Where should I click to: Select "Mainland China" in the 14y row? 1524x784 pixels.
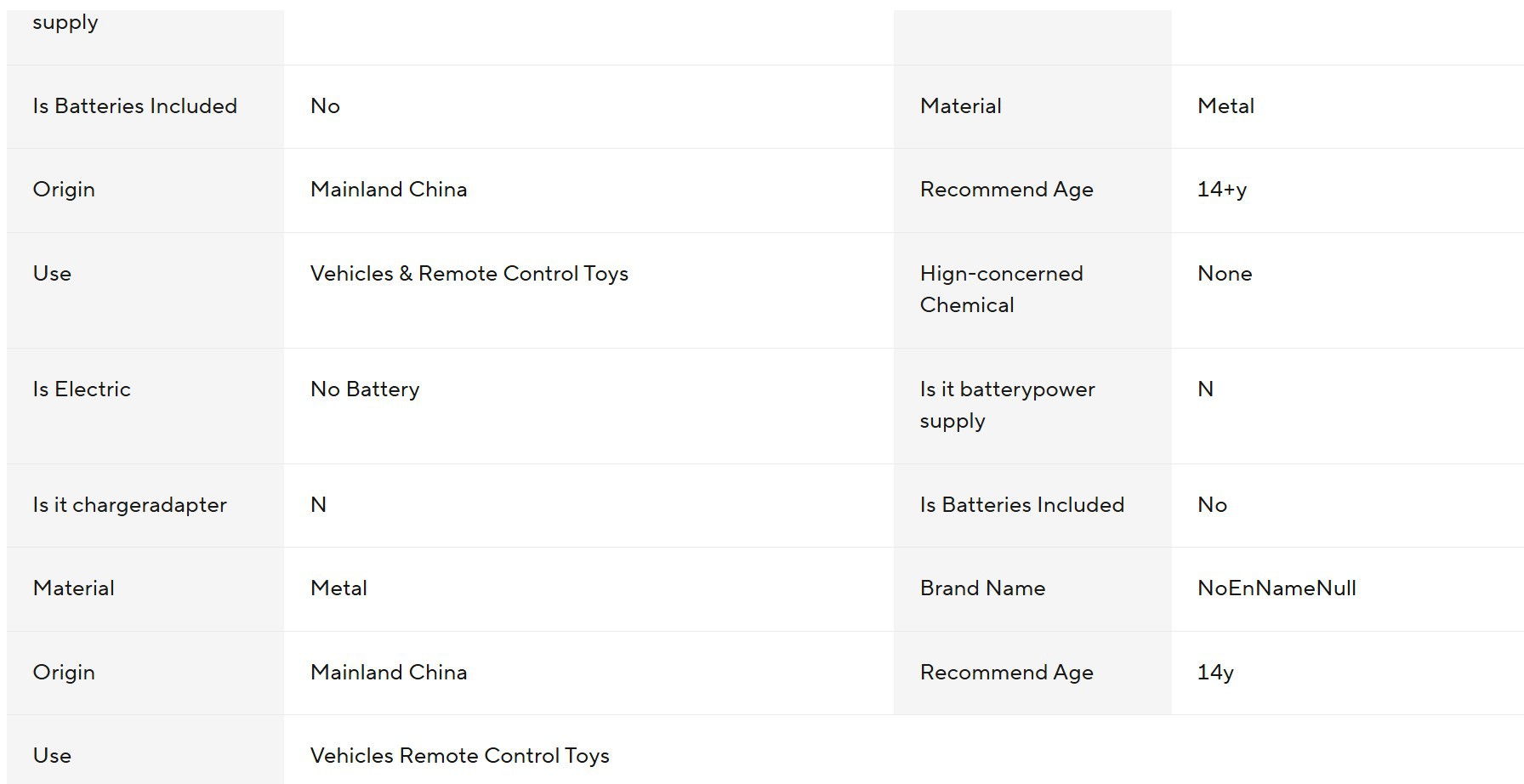click(x=389, y=673)
